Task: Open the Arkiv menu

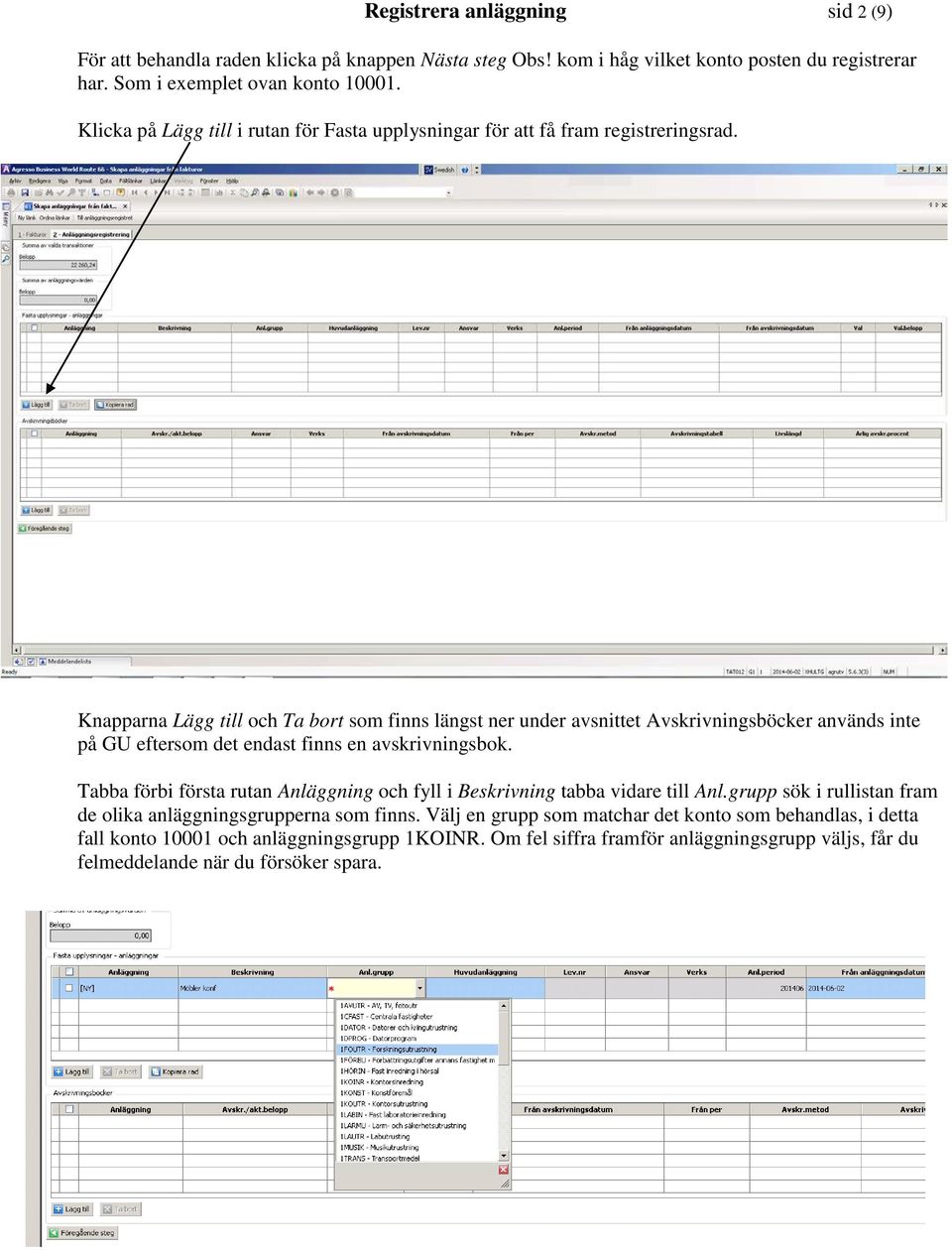Action: (x=15, y=181)
